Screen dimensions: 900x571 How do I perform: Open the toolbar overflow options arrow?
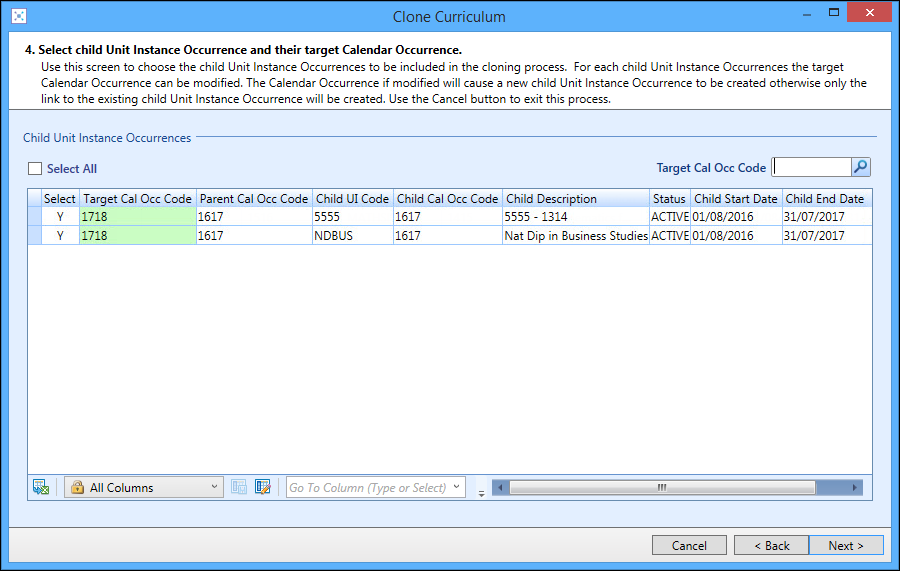pyautogui.click(x=481, y=494)
